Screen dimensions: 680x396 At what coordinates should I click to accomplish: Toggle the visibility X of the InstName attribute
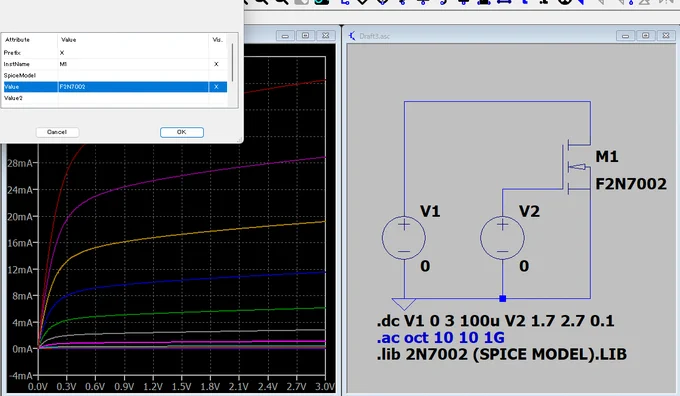(216, 64)
